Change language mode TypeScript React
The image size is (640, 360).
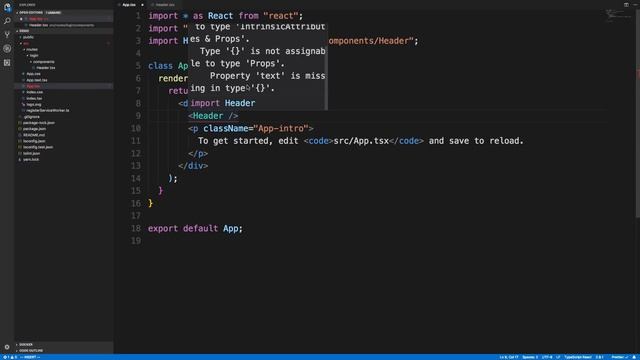click(578, 357)
